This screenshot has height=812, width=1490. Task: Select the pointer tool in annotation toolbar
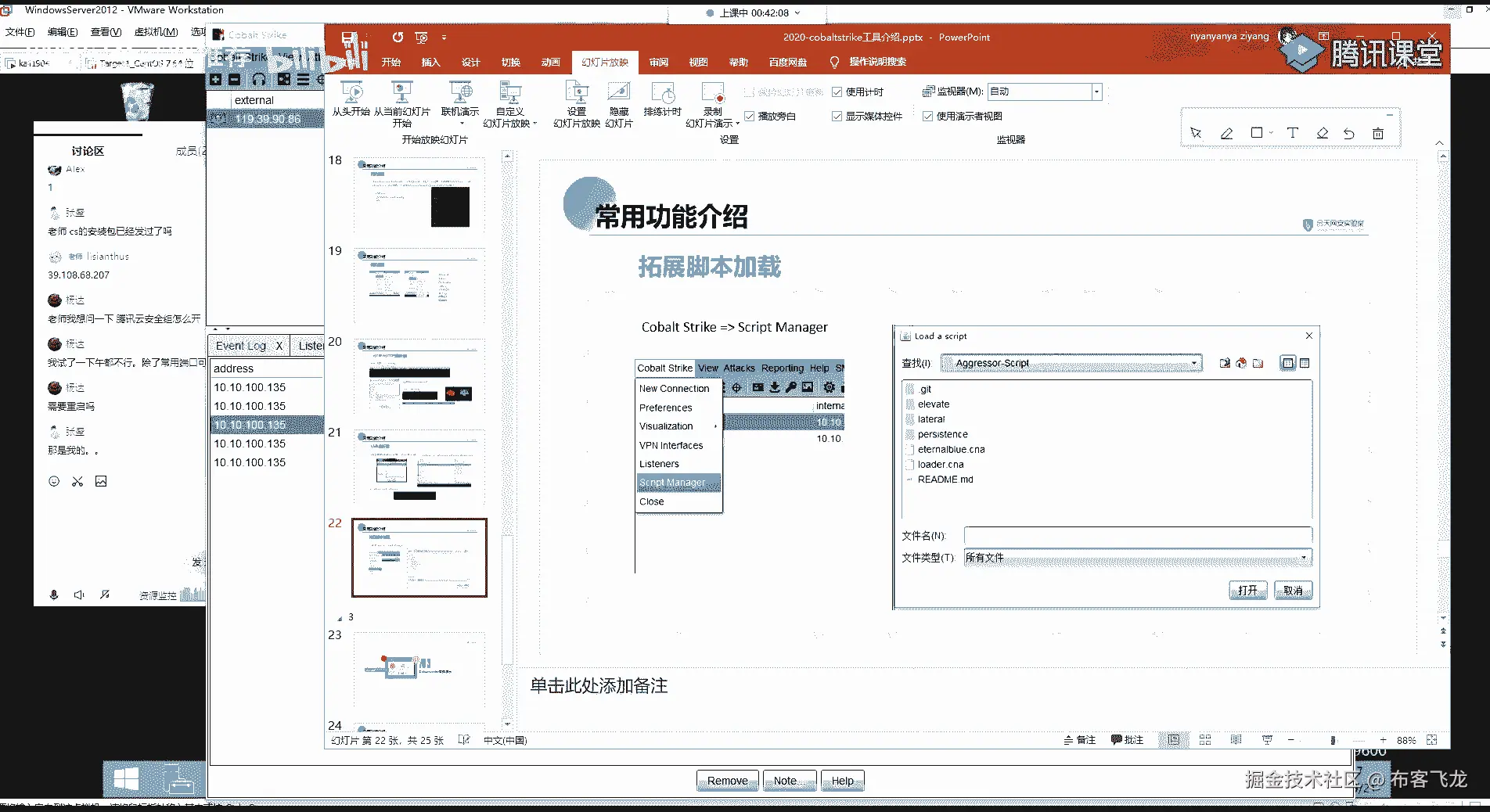(x=1196, y=133)
